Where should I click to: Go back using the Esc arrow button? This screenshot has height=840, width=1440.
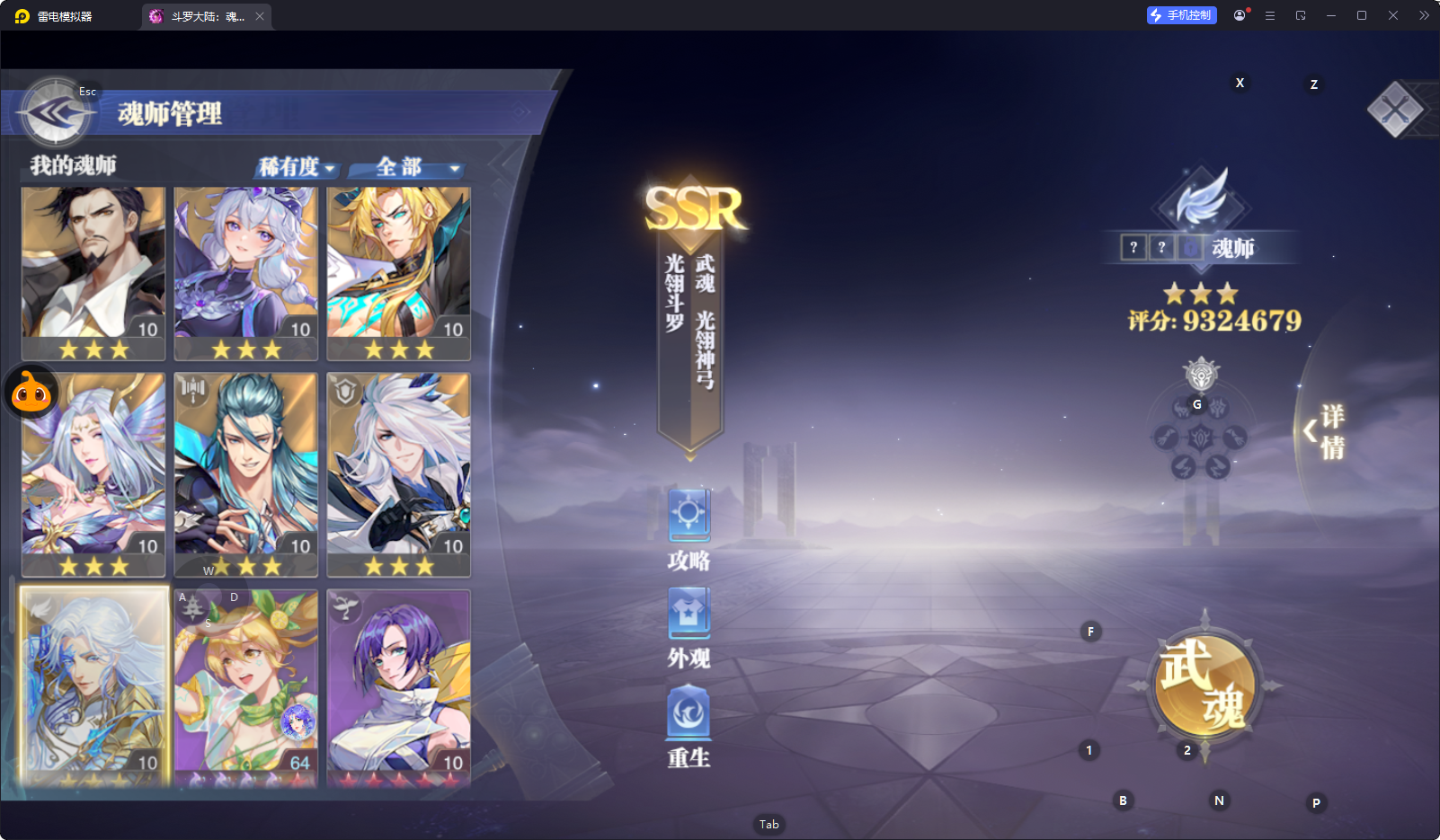click(56, 113)
